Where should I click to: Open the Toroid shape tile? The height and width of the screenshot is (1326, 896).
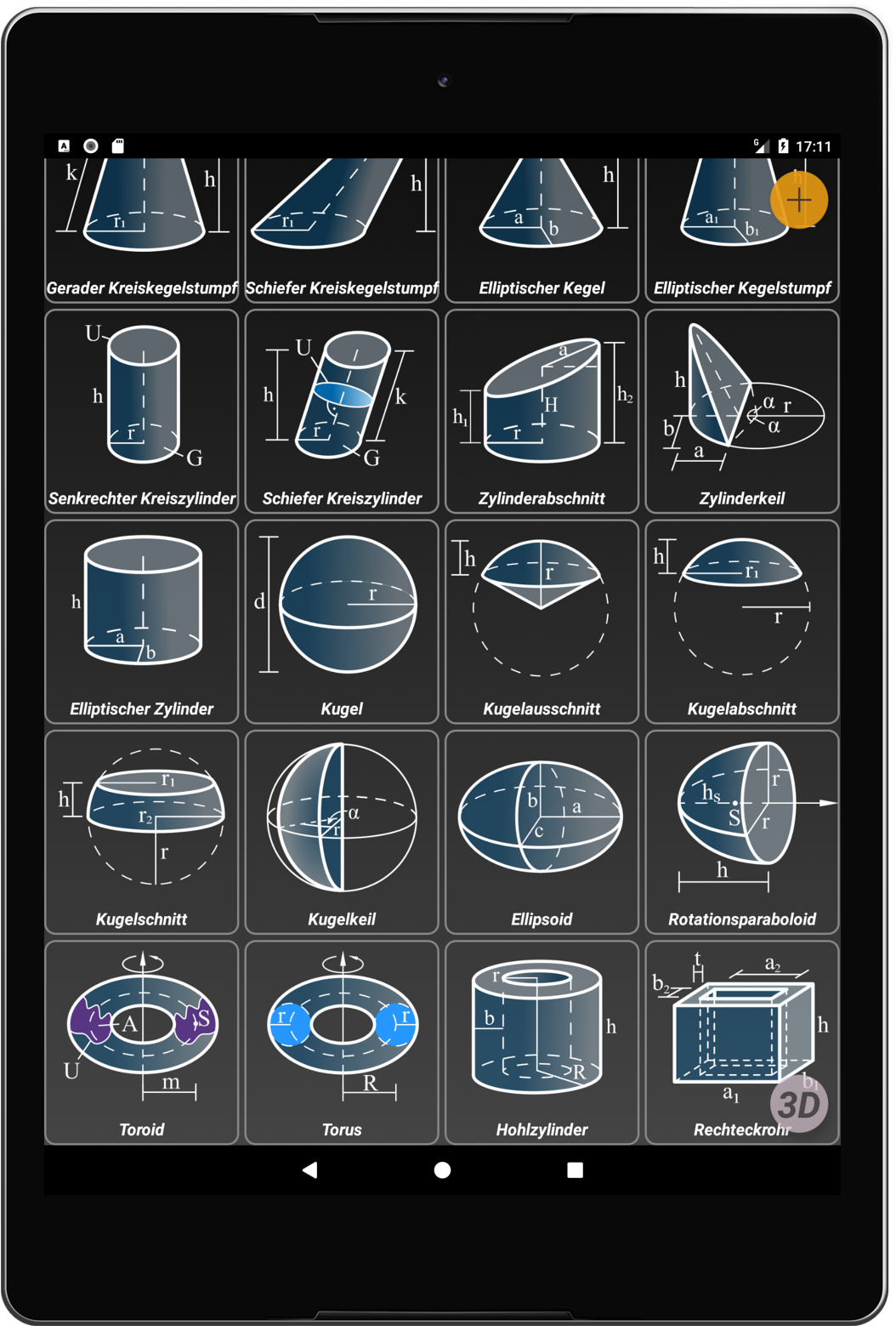tap(142, 1042)
